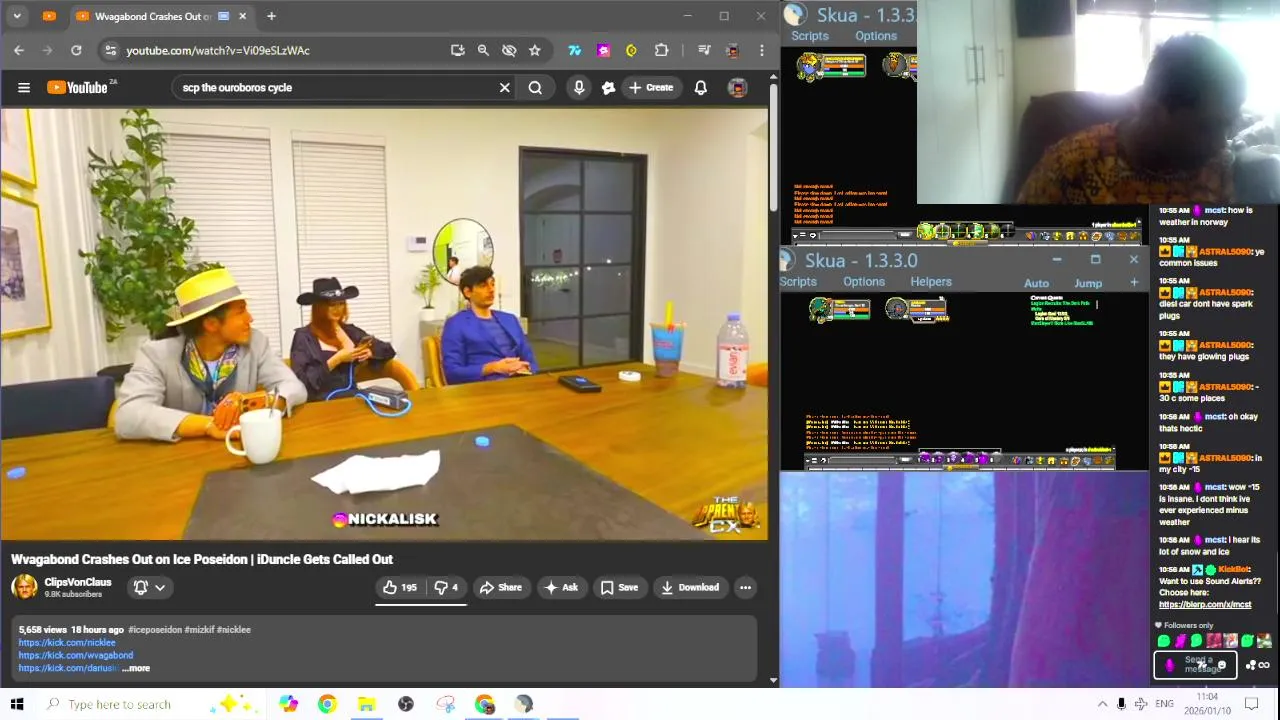Click the Ask button under the video
Screen dimensions: 1280x720
(x=560, y=588)
